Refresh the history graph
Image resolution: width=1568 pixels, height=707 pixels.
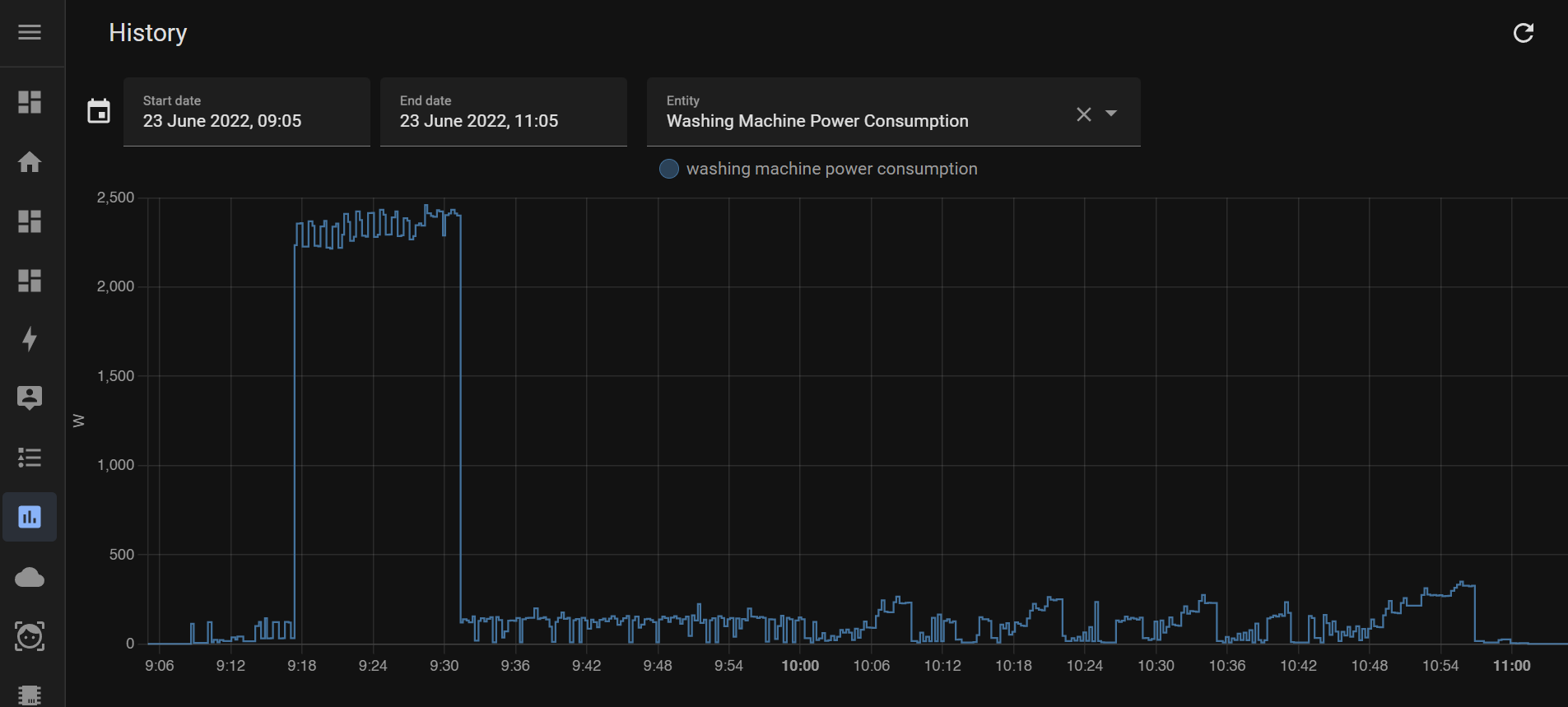tap(1524, 33)
